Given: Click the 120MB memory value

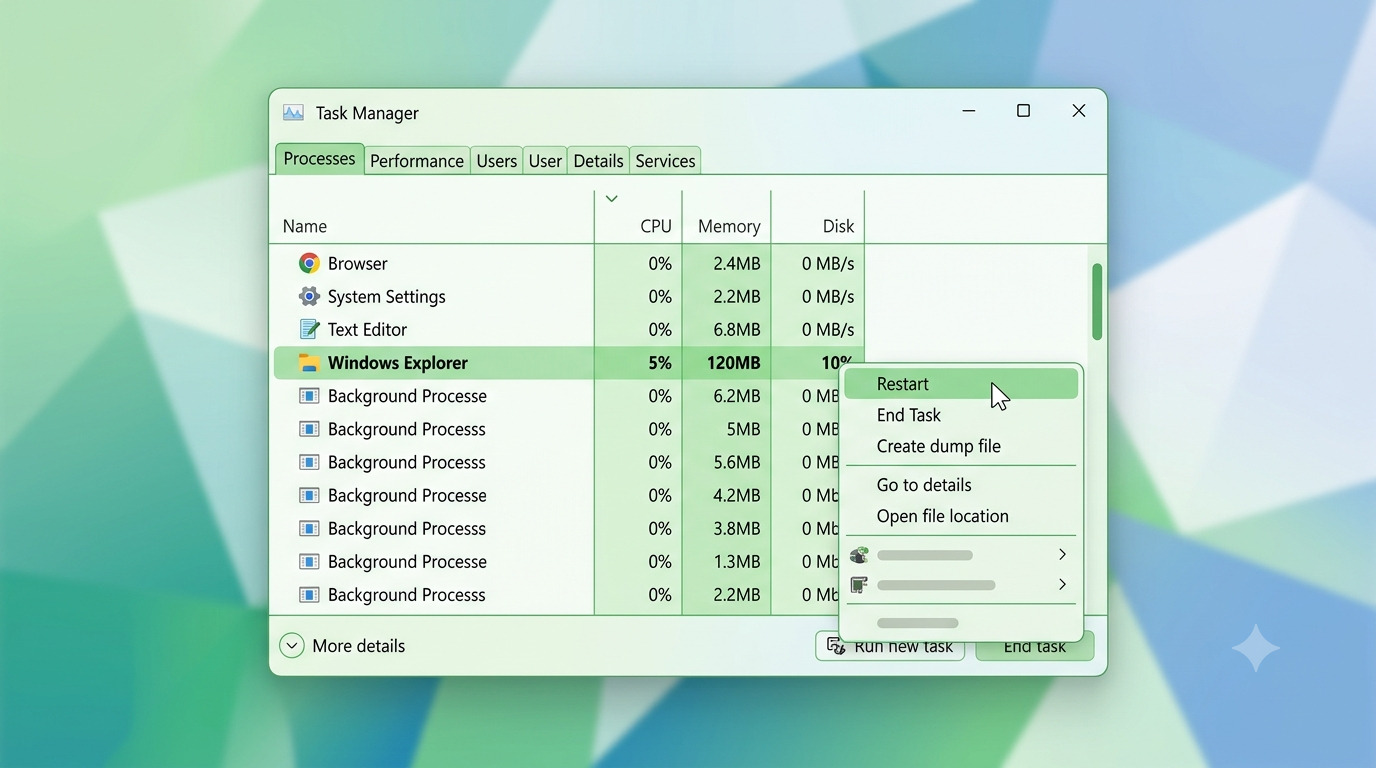Looking at the screenshot, I should 733,363.
